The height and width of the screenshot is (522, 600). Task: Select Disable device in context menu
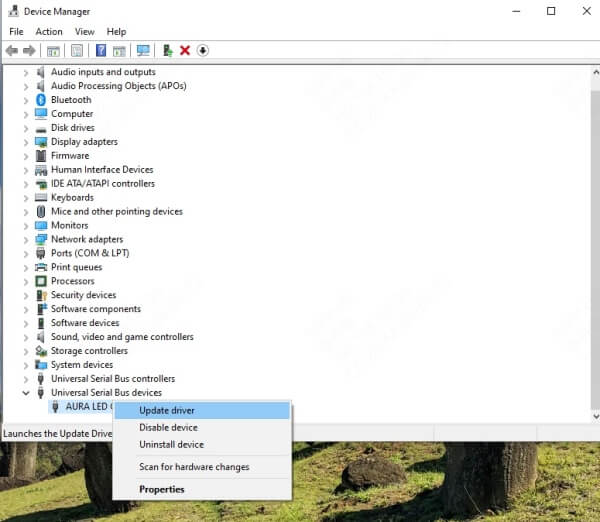pyautogui.click(x=168, y=428)
